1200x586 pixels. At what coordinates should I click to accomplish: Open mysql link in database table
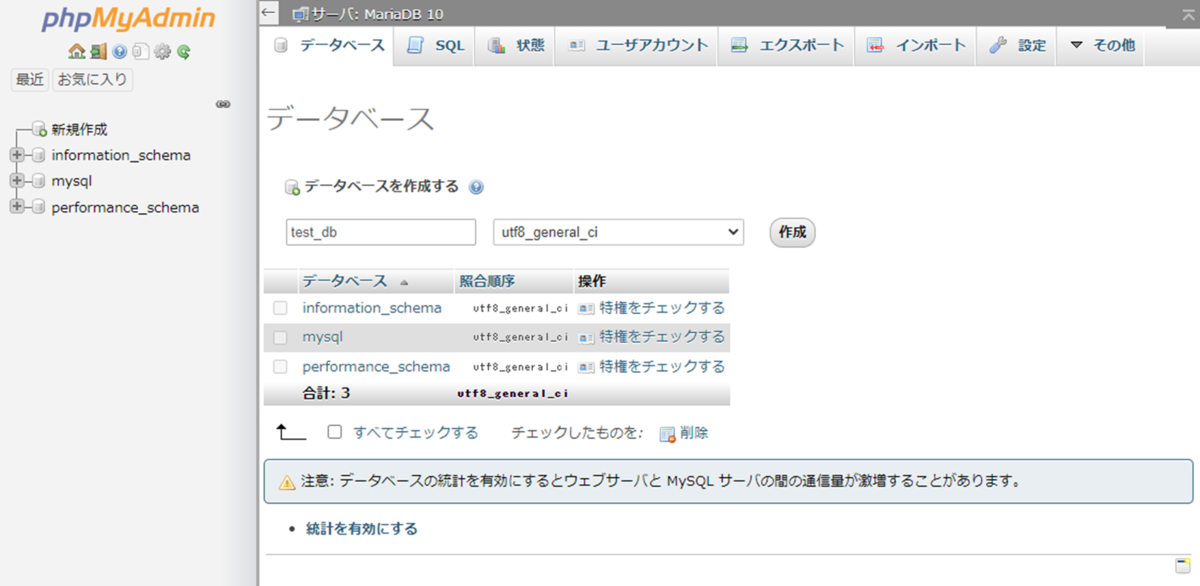click(323, 337)
